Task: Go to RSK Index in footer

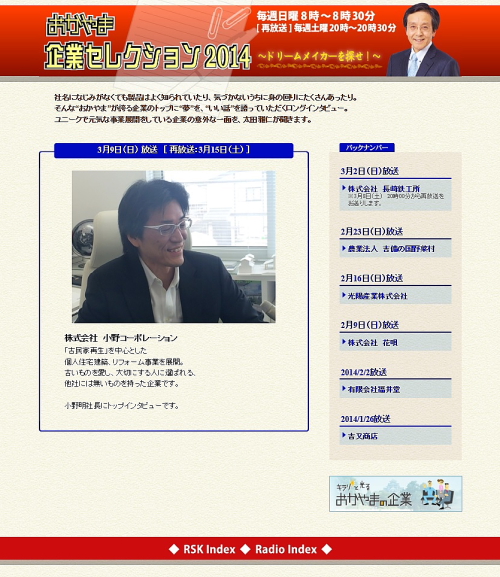Action: [x=209, y=549]
